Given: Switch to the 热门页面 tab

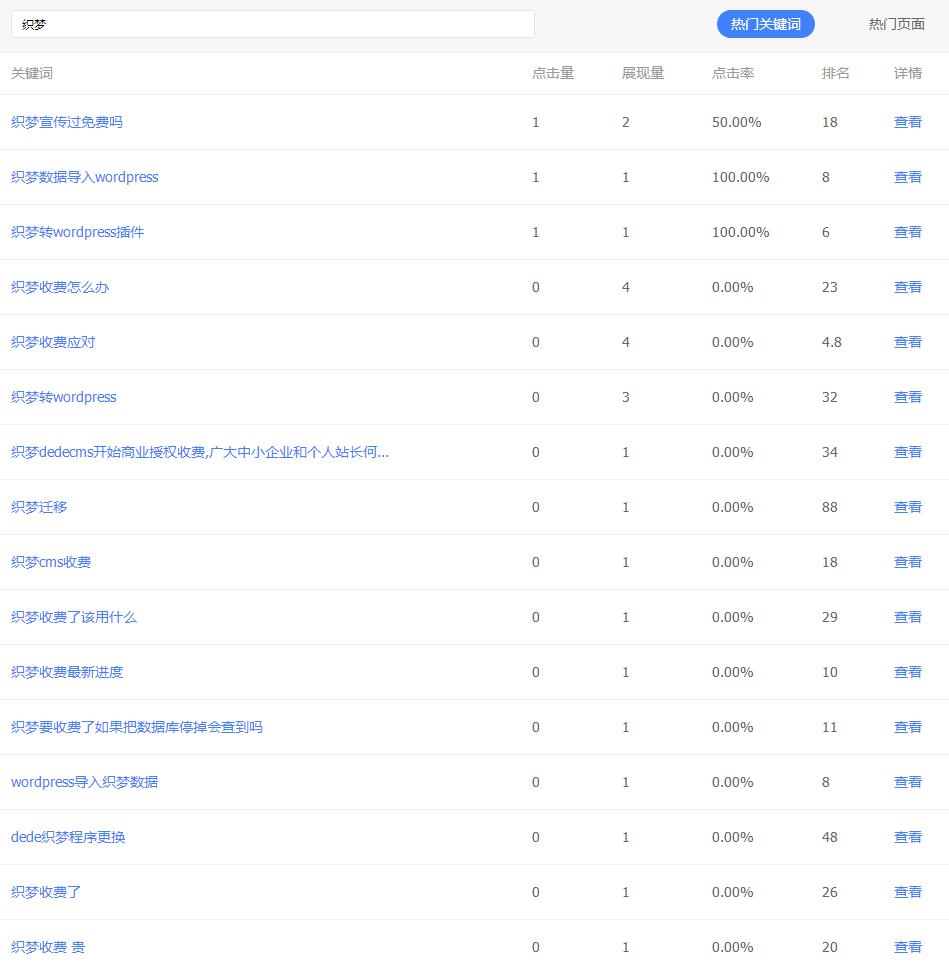Looking at the screenshot, I should click(x=897, y=24).
